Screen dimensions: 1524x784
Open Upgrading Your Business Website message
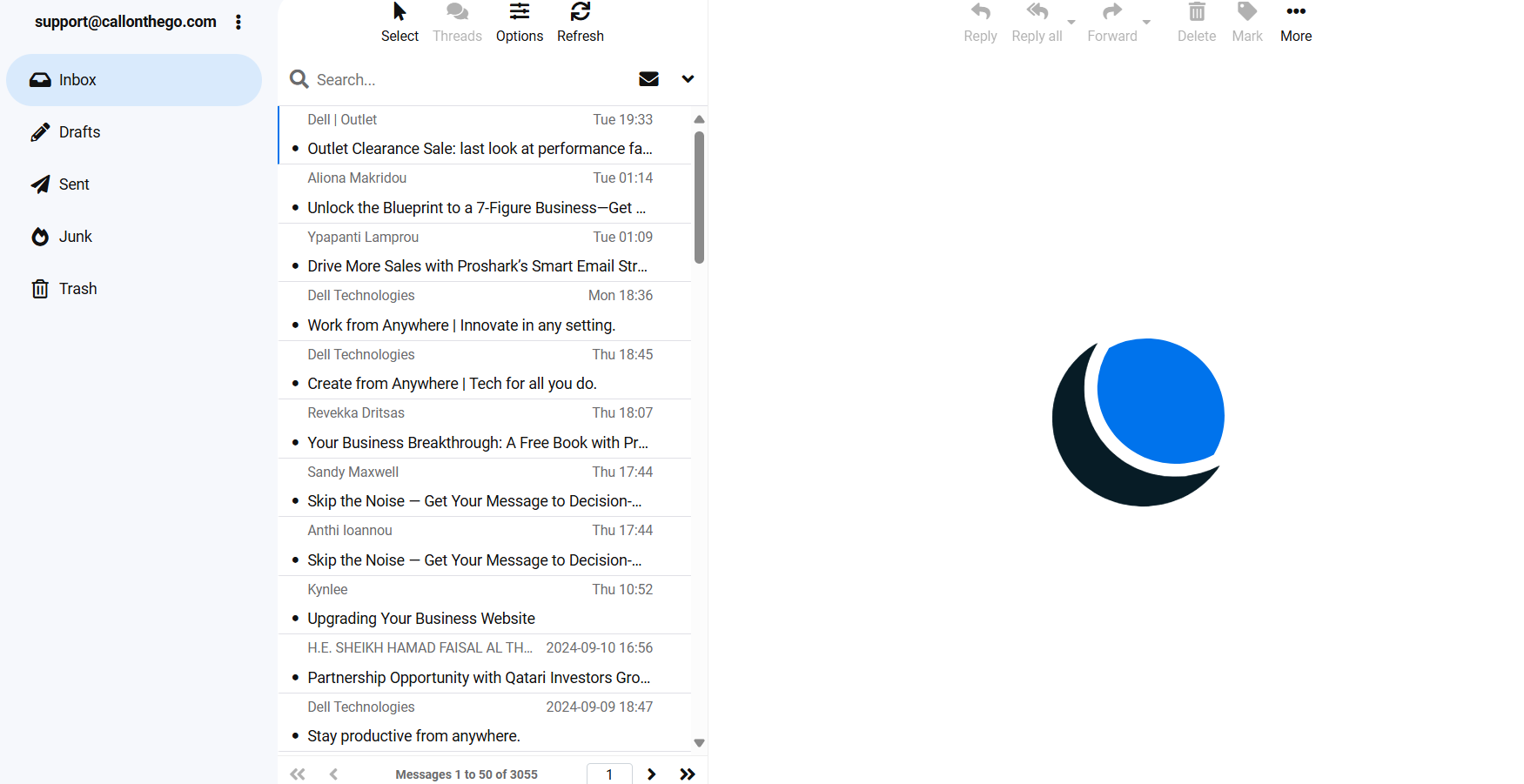coord(420,619)
